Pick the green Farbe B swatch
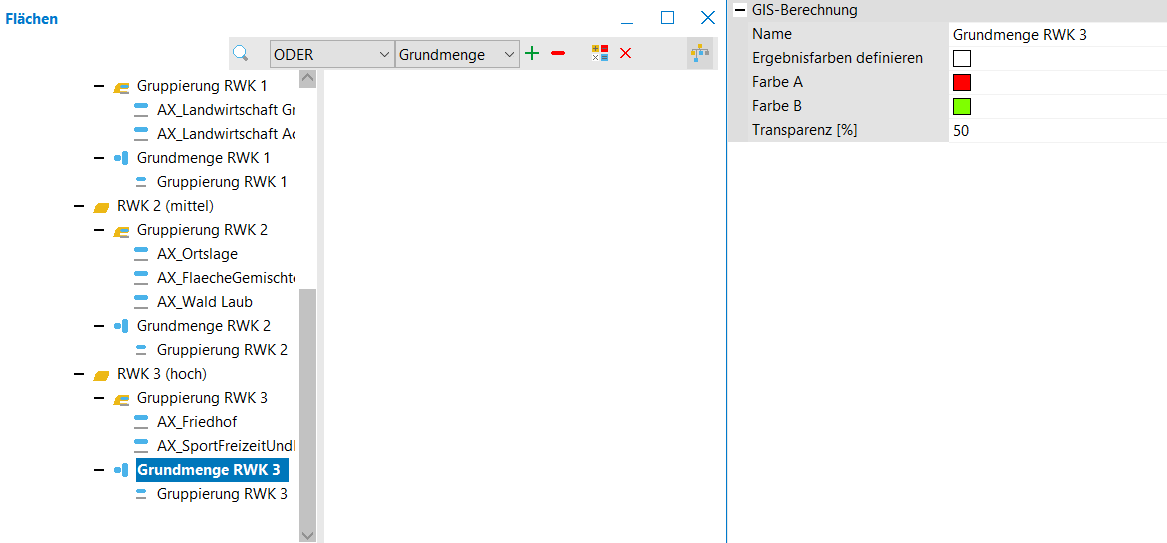 pyautogui.click(x=962, y=106)
